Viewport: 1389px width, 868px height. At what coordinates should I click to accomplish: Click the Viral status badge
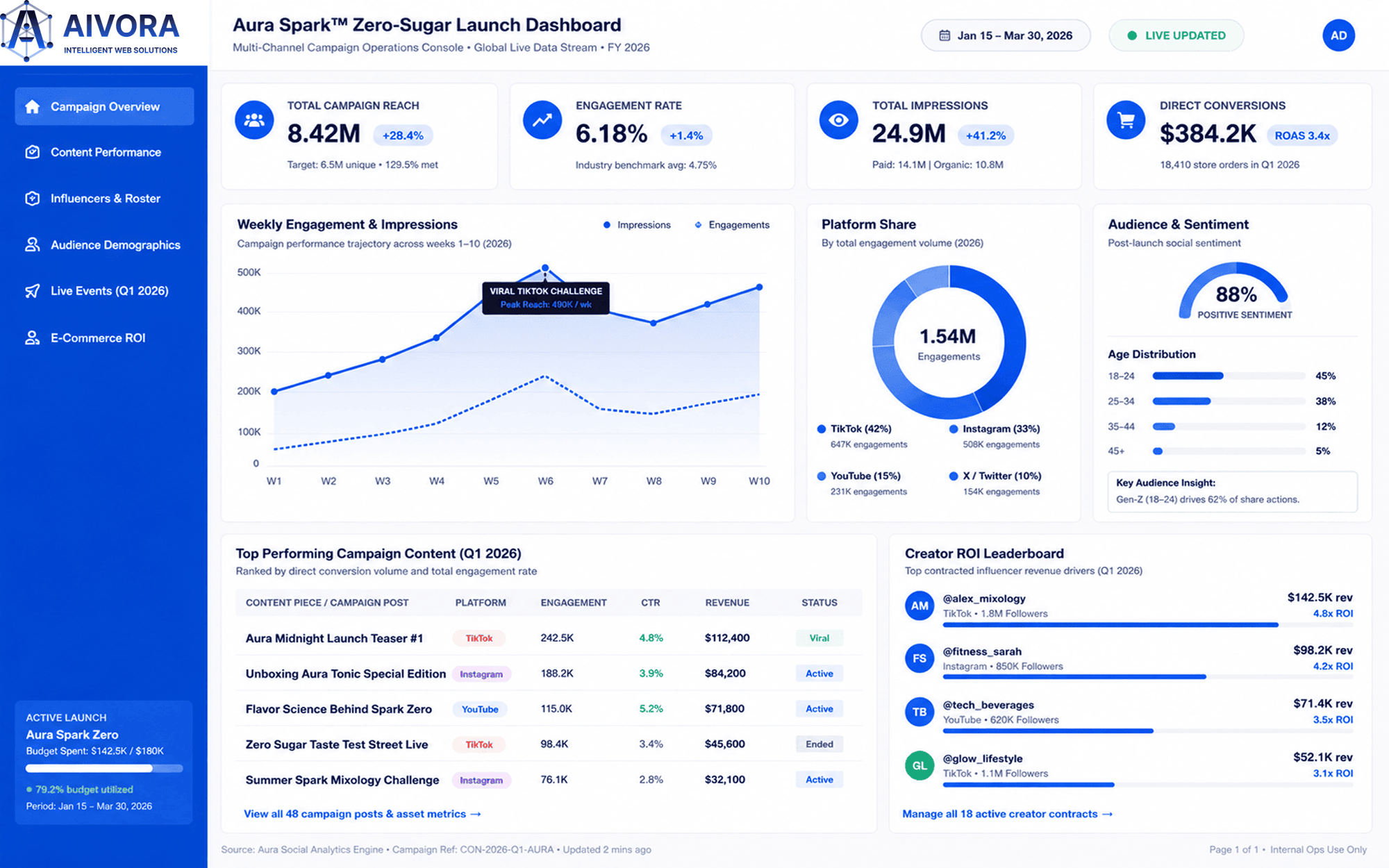(x=820, y=638)
